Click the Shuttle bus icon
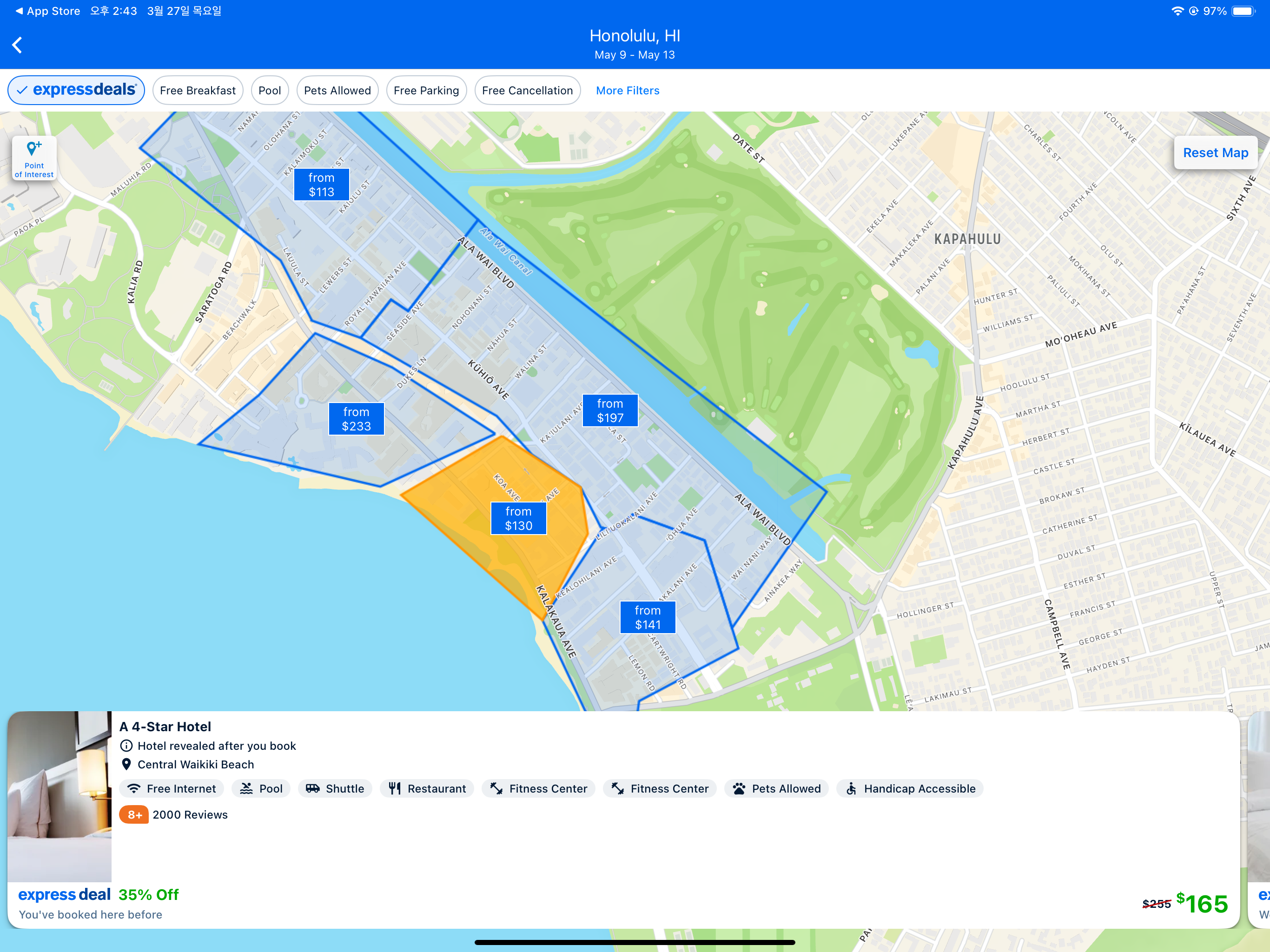The height and width of the screenshot is (952, 1270). point(312,788)
